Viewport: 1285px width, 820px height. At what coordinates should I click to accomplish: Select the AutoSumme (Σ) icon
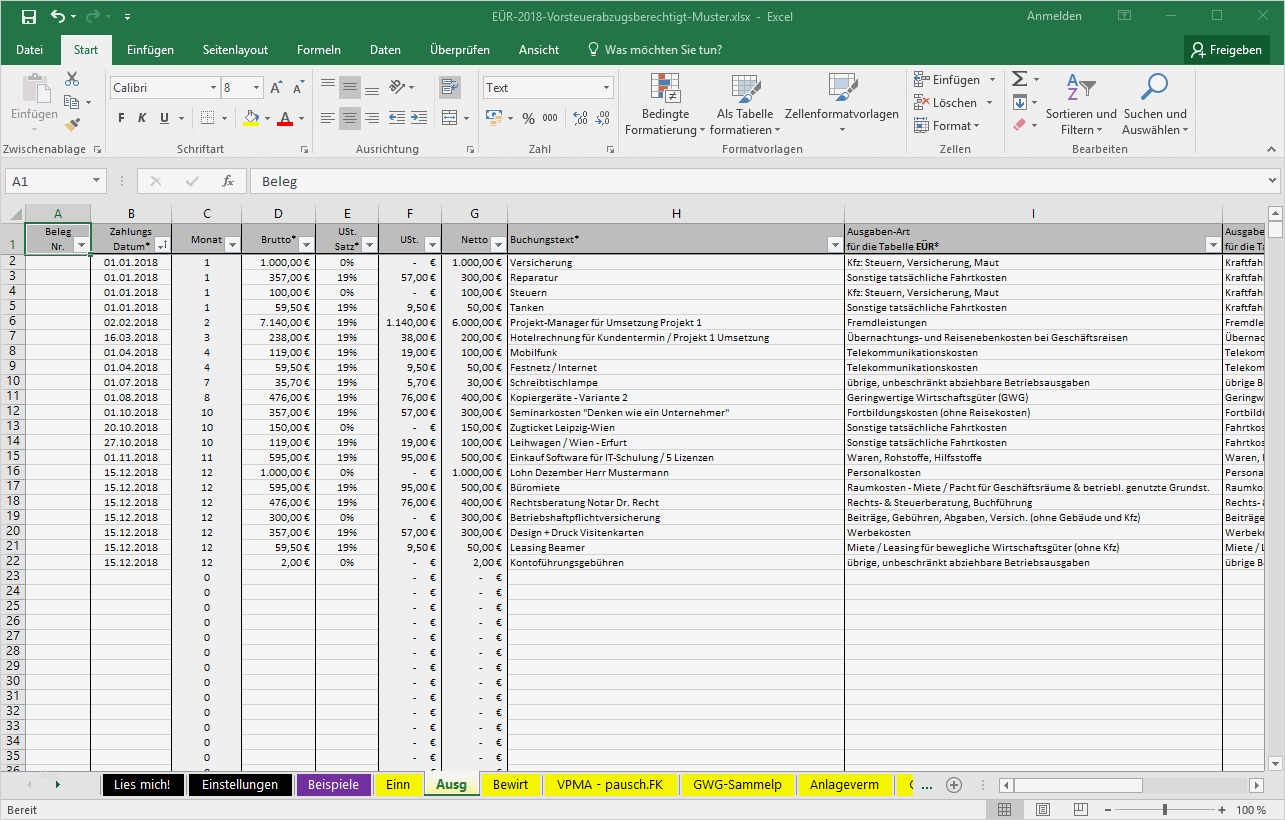click(1021, 78)
